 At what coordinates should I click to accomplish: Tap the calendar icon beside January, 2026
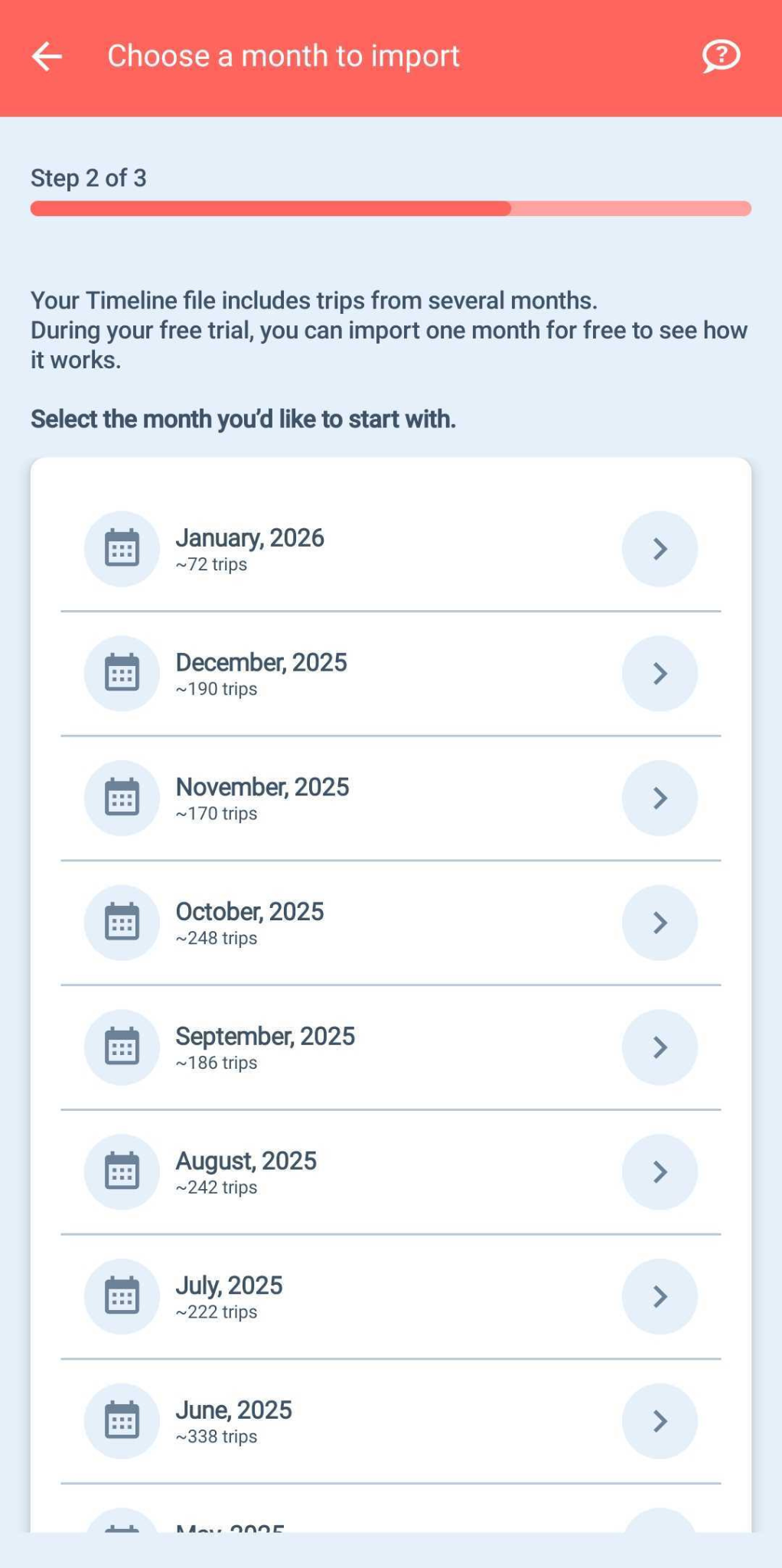[122, 549]
